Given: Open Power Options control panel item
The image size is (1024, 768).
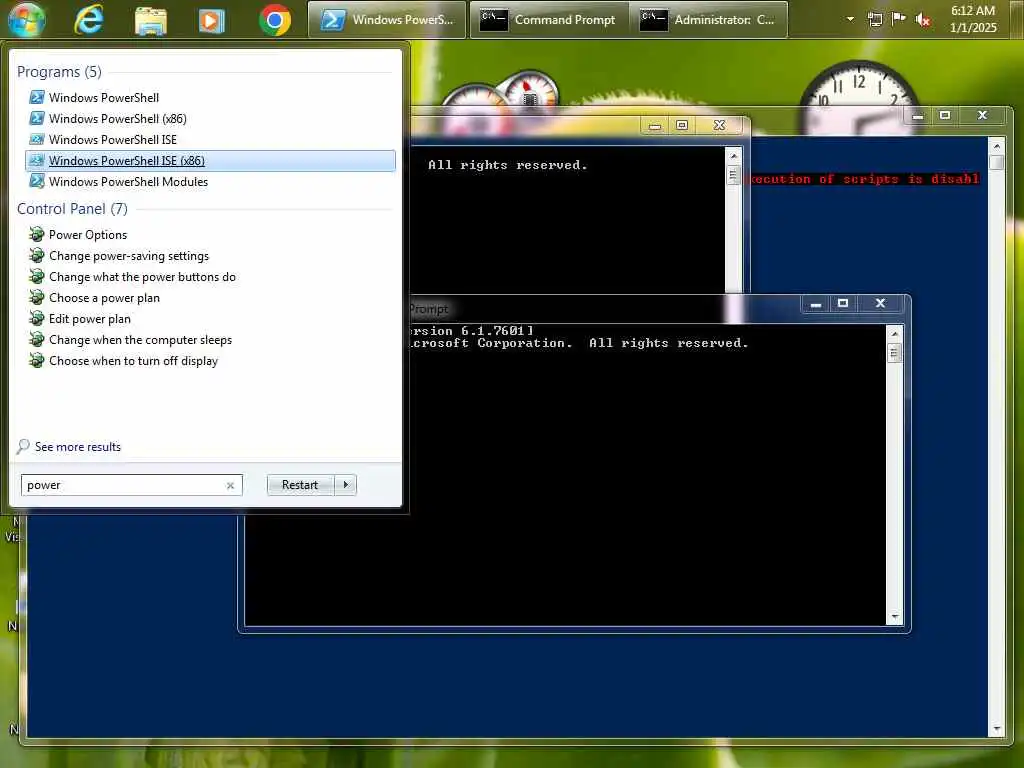Looking at the screenshot, I should click(x=210, y=234).
